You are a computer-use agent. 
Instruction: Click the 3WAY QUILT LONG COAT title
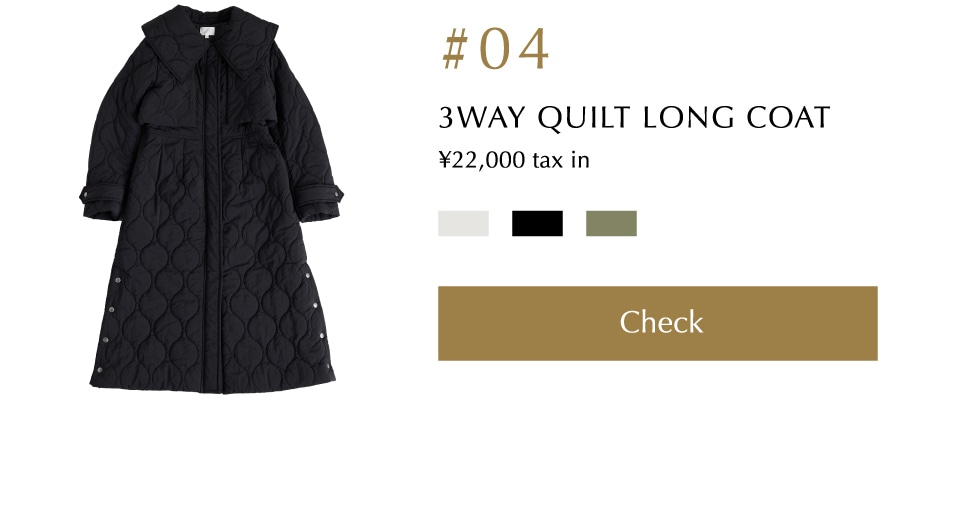(x=634, y=118)
